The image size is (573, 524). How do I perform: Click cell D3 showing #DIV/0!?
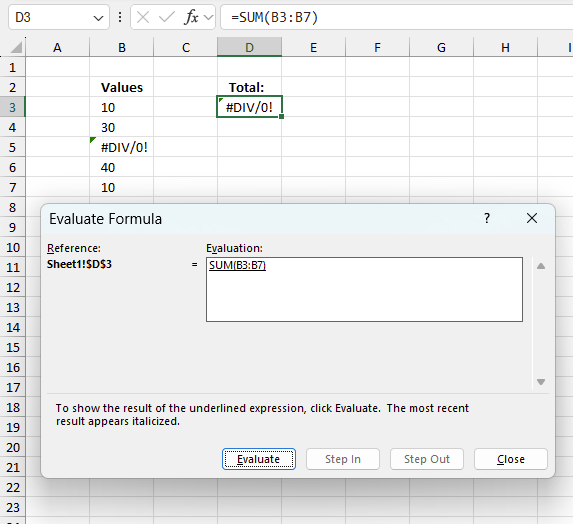click(x=250, y=107)
